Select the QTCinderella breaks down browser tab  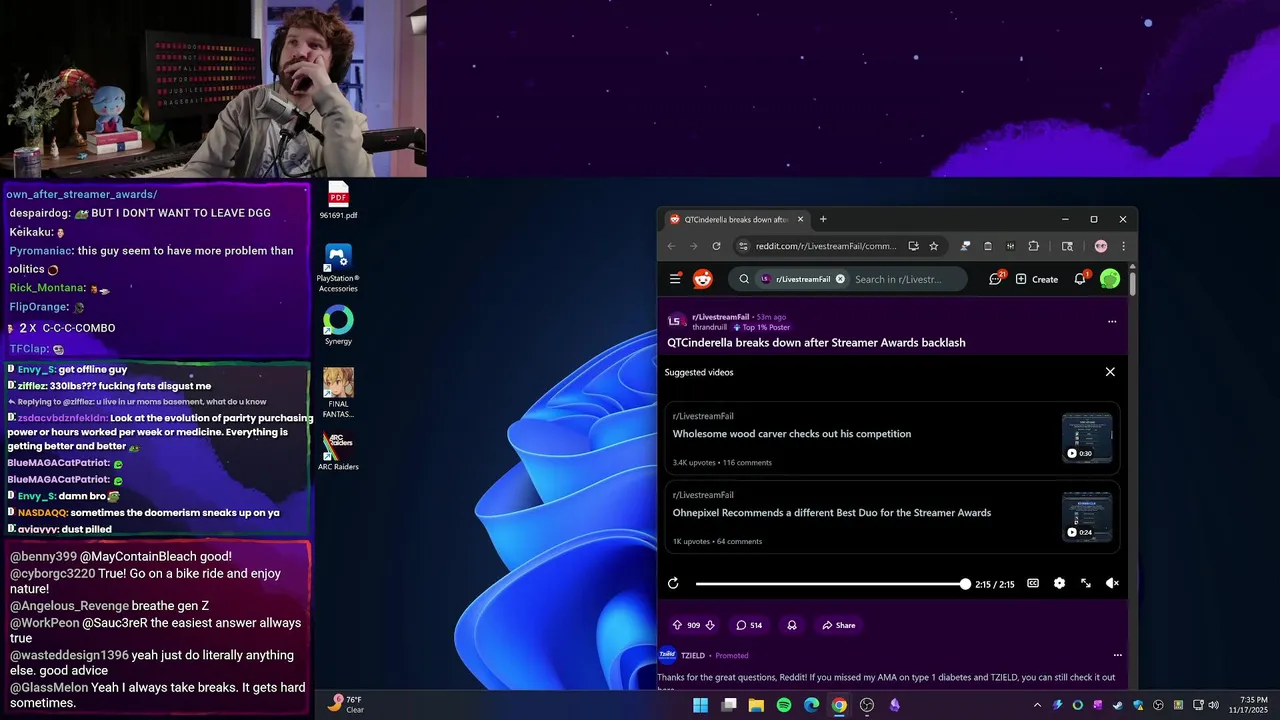click(736, 219)
